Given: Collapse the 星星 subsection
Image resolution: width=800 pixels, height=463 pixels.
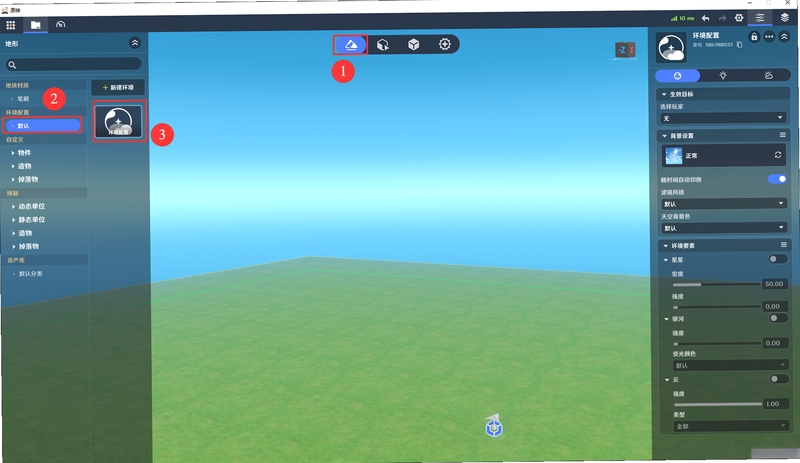Looking at the screenshot, I should tap(666, 260).
